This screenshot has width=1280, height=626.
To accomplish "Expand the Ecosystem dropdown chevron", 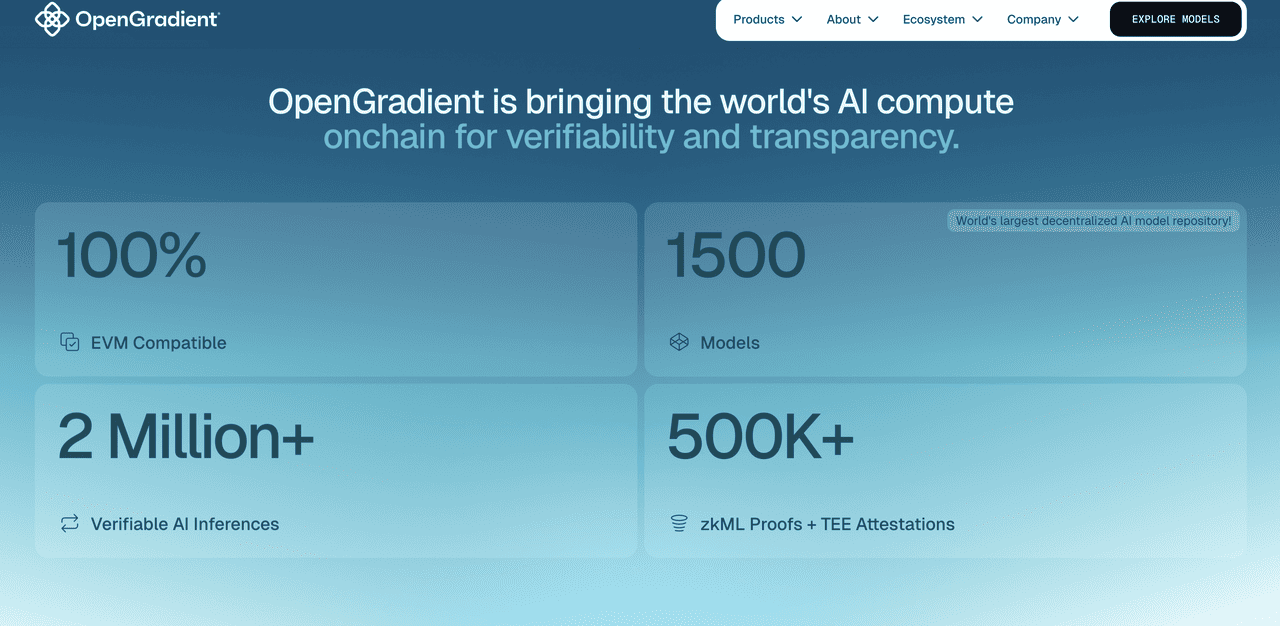I will click(x=977, y=20).
